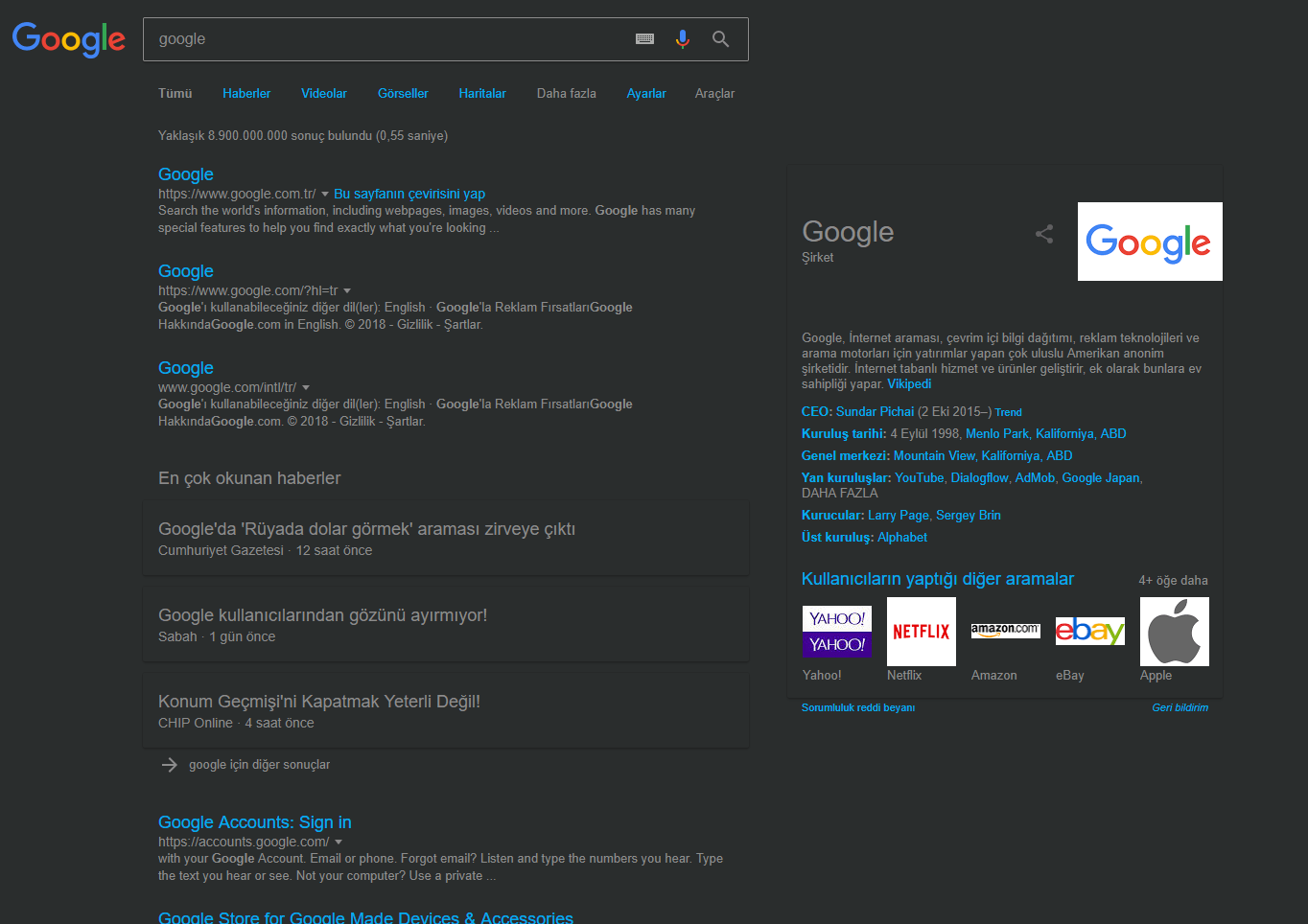Share the Google knowledge panel

point(1044,234)
